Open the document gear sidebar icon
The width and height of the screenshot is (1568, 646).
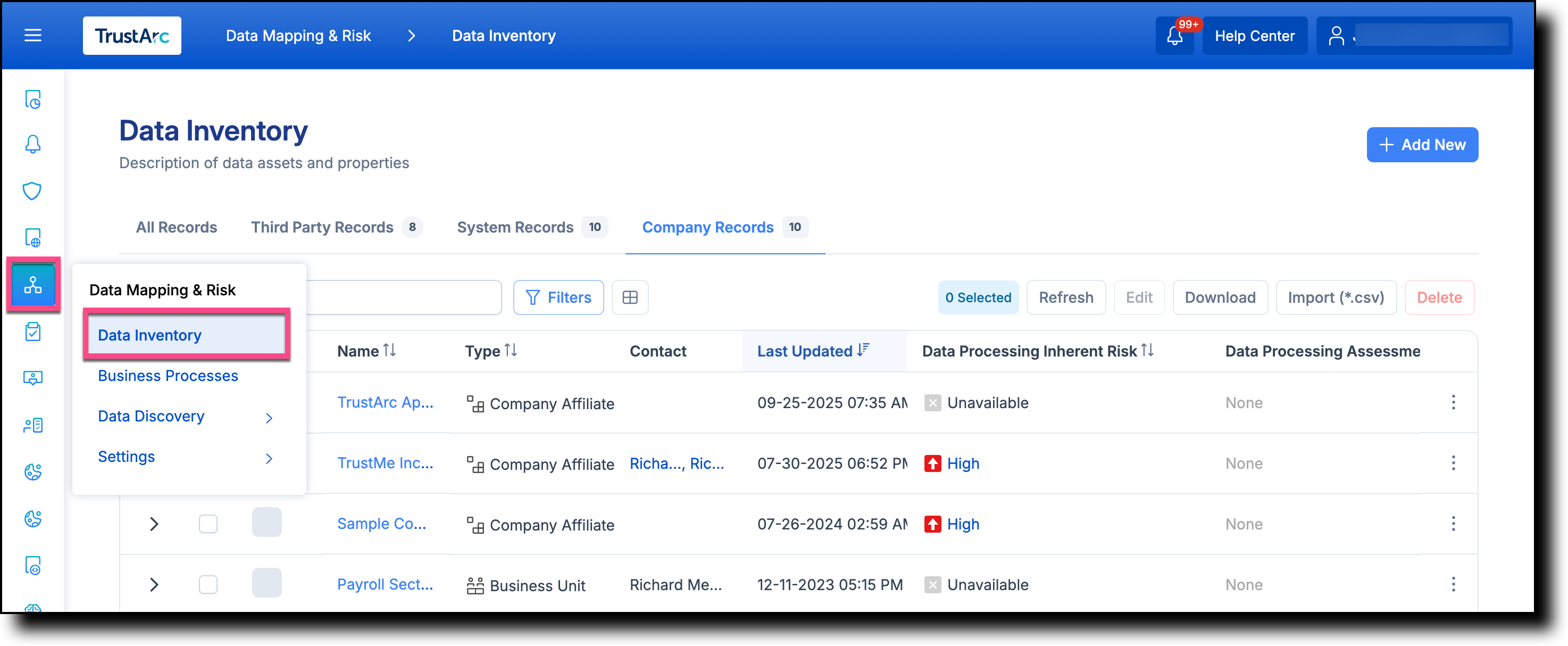(33, 566)
